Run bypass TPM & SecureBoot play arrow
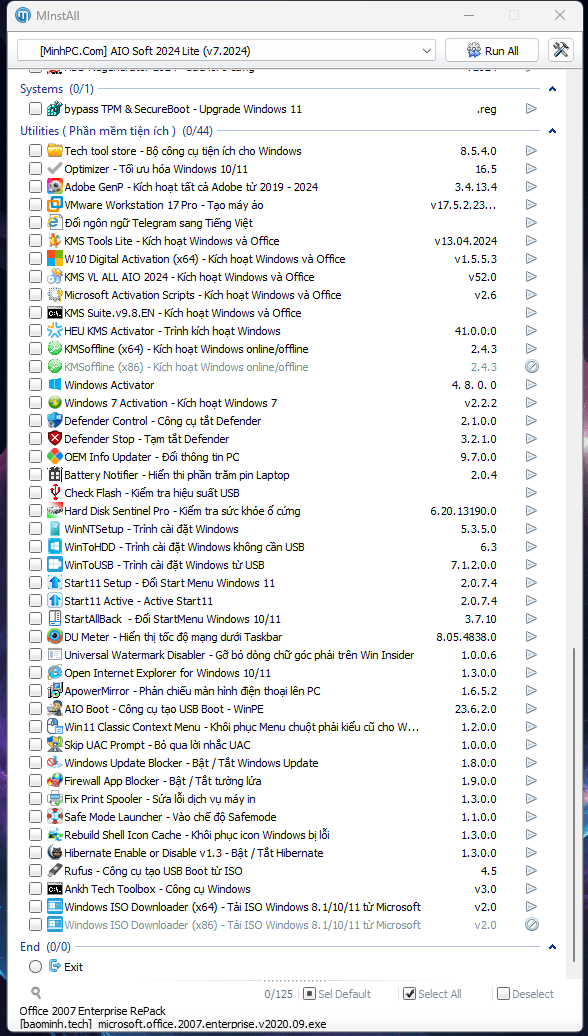Screen dimensions: 588x1036 pyautogui.click(x=531, y=108)
